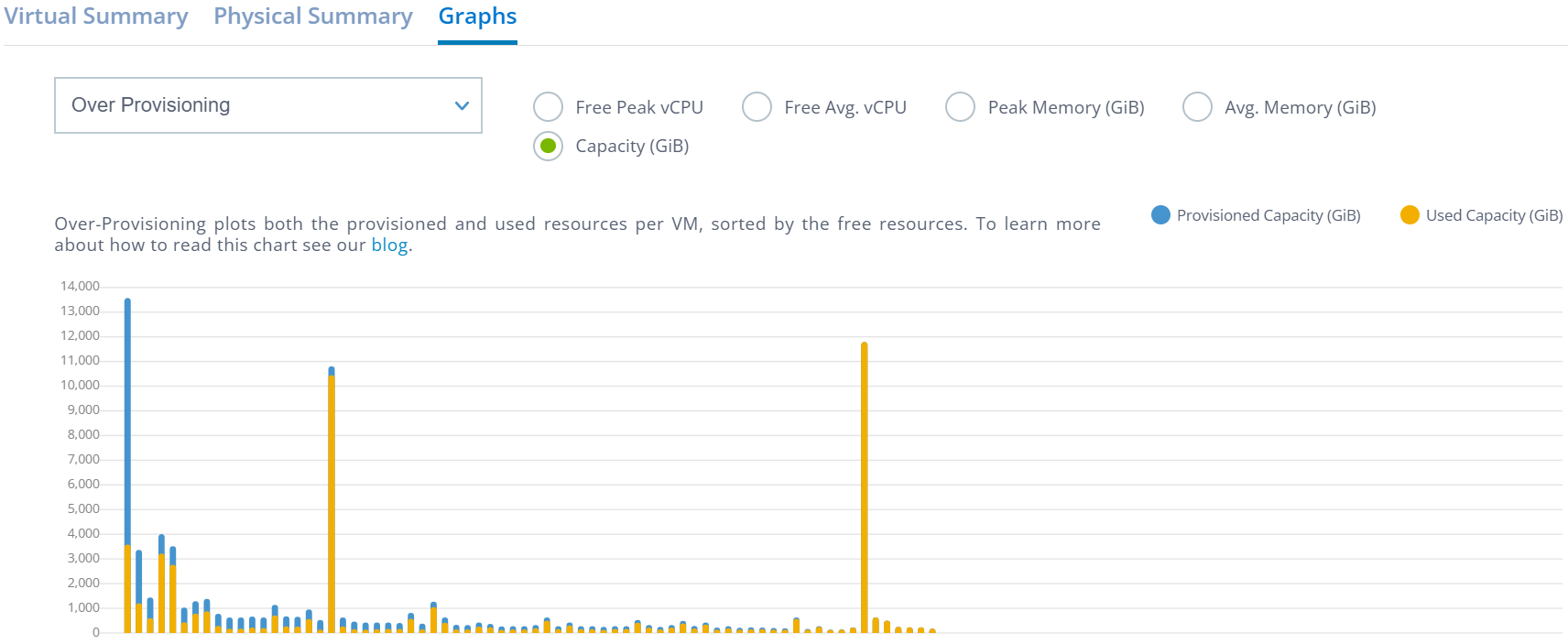The width and height of the screenshot is (1568, 644).
Task: Click inside the graph type selector box
Action: [229, 105]
